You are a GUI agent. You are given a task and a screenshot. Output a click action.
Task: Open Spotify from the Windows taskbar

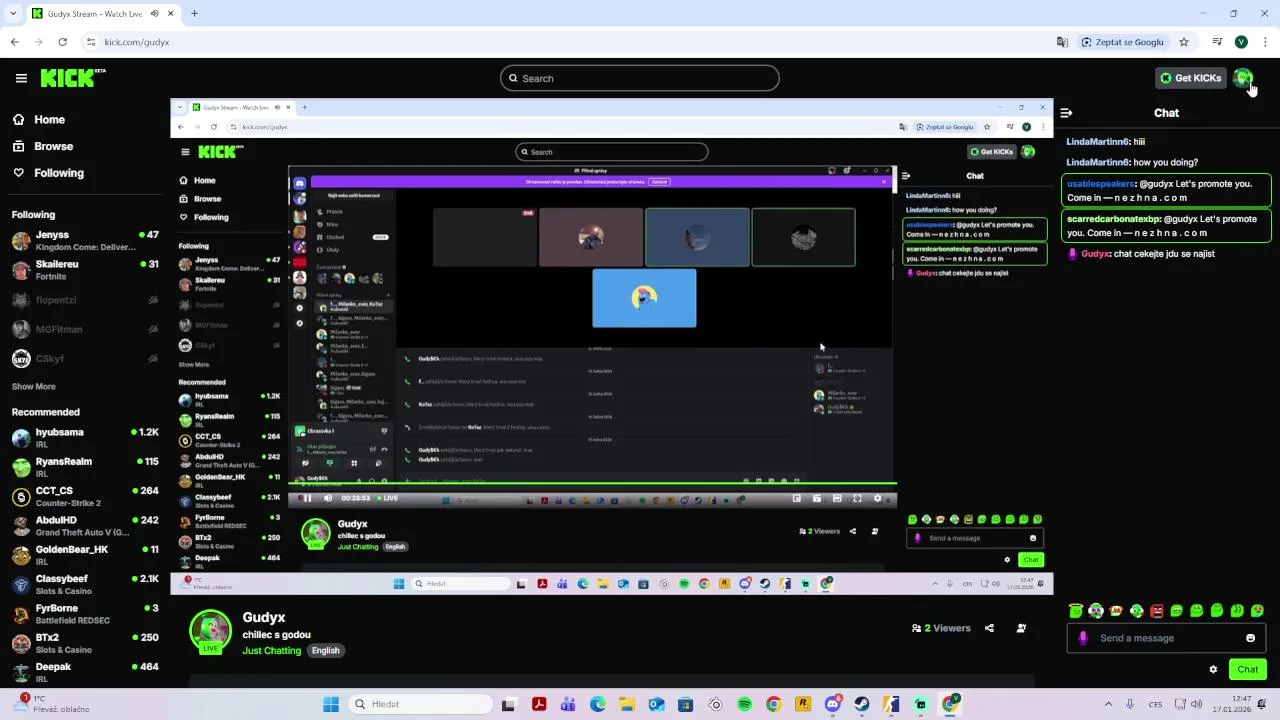pyautogui.click(x=744, y=704)
